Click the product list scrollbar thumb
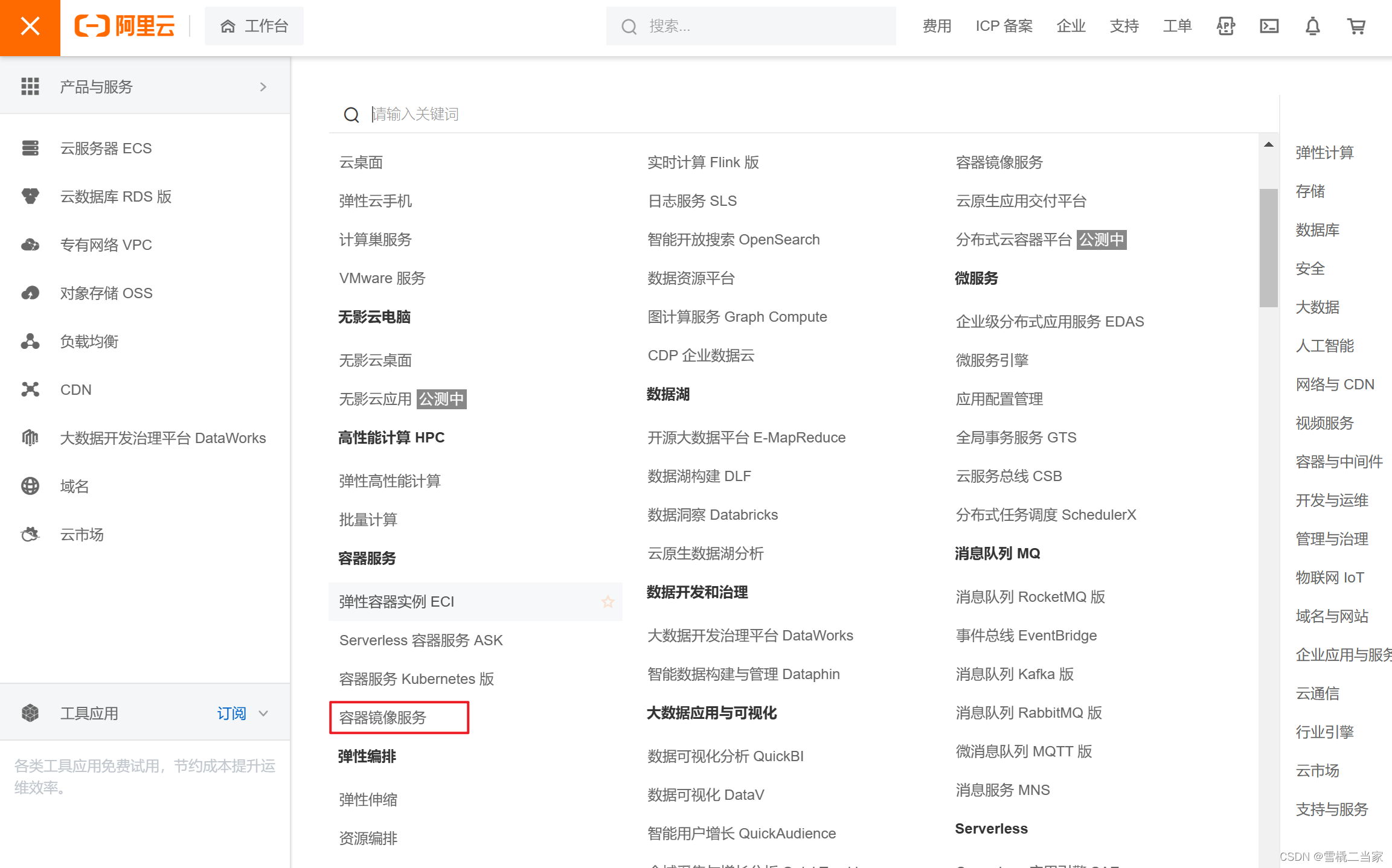This screenshot has height=868, width=1392. pos(1269,248)
